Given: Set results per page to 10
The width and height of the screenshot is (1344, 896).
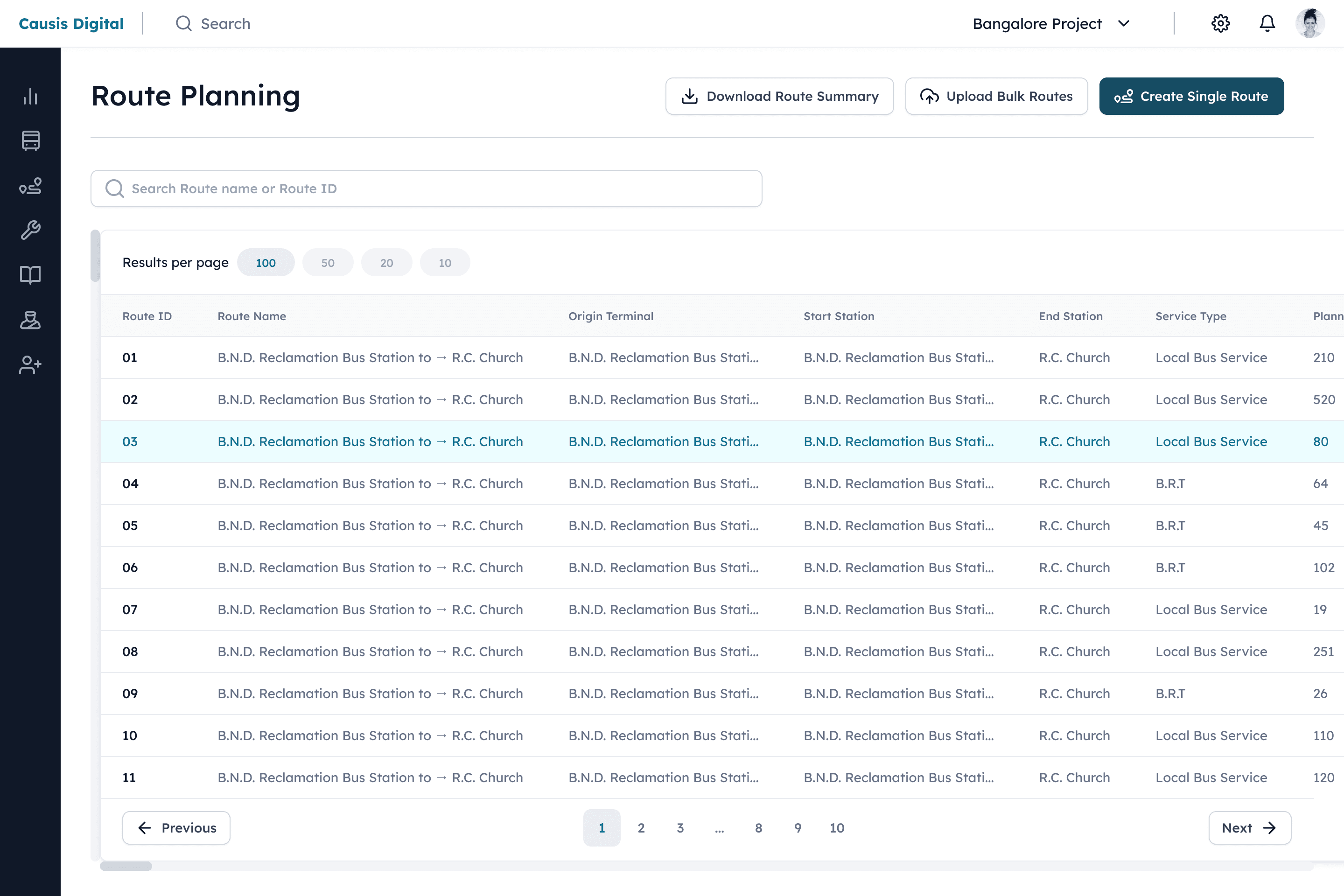Looking at the screenshot, I should (445, 263).
